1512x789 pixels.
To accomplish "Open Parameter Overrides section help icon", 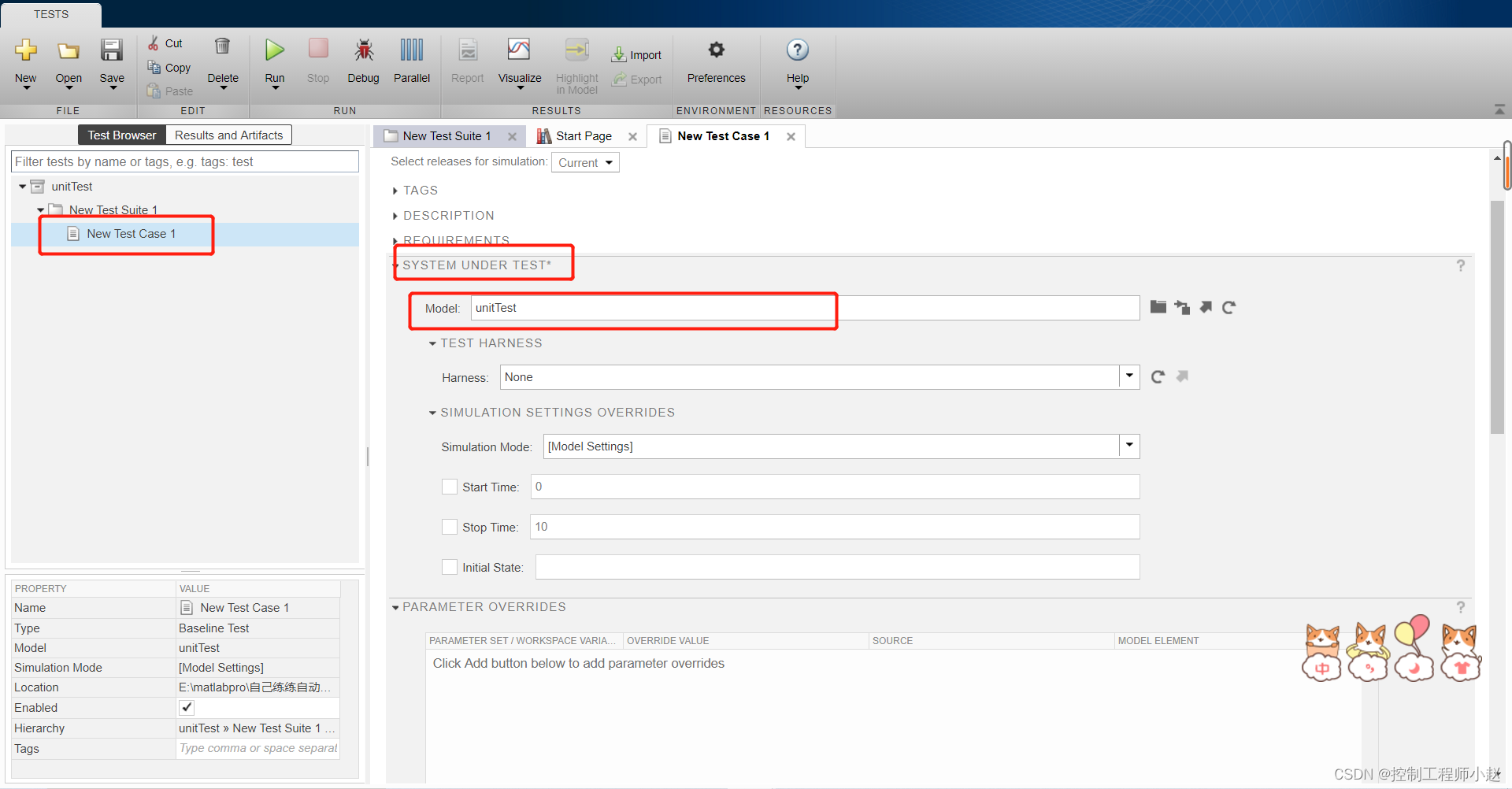I will [x=1460, y=607].
